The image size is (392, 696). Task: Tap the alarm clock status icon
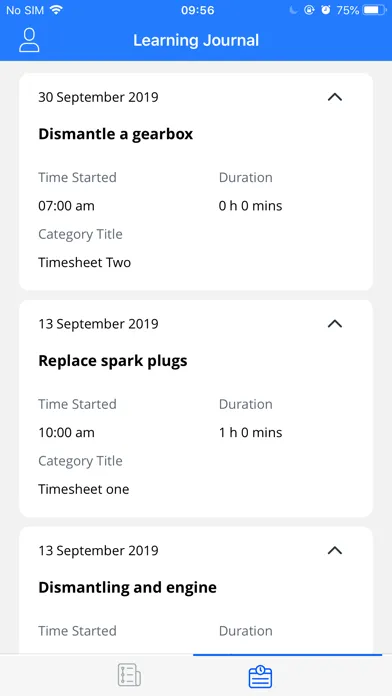(x=326, y=10)
